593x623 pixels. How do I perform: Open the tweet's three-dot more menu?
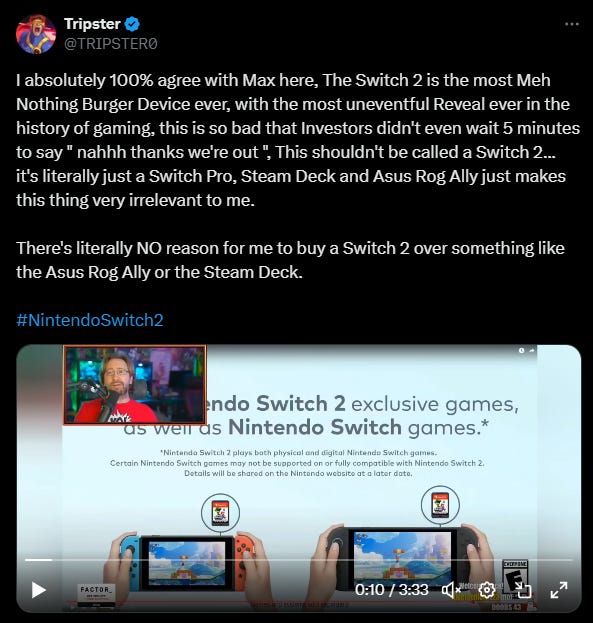click(x=572, y=24)
